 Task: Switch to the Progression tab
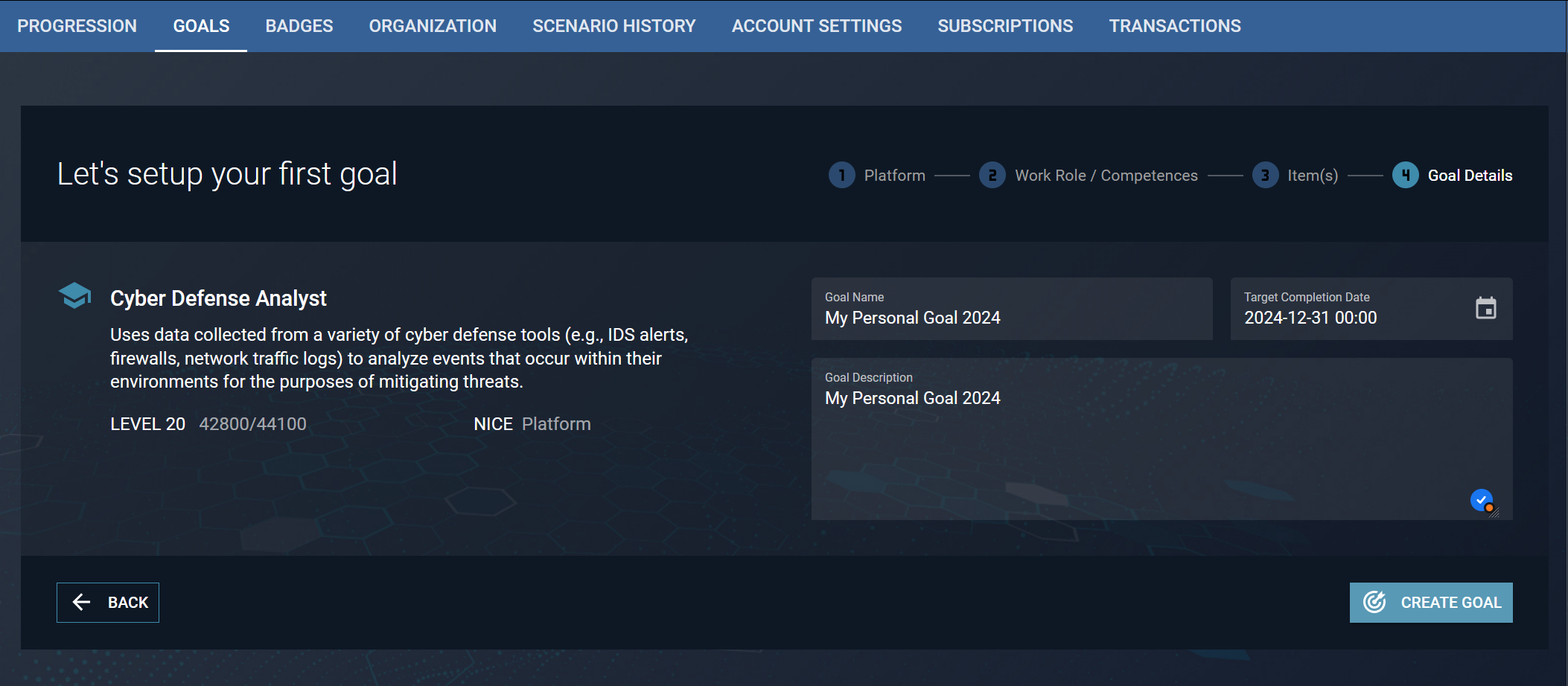(x=77, y=26)
